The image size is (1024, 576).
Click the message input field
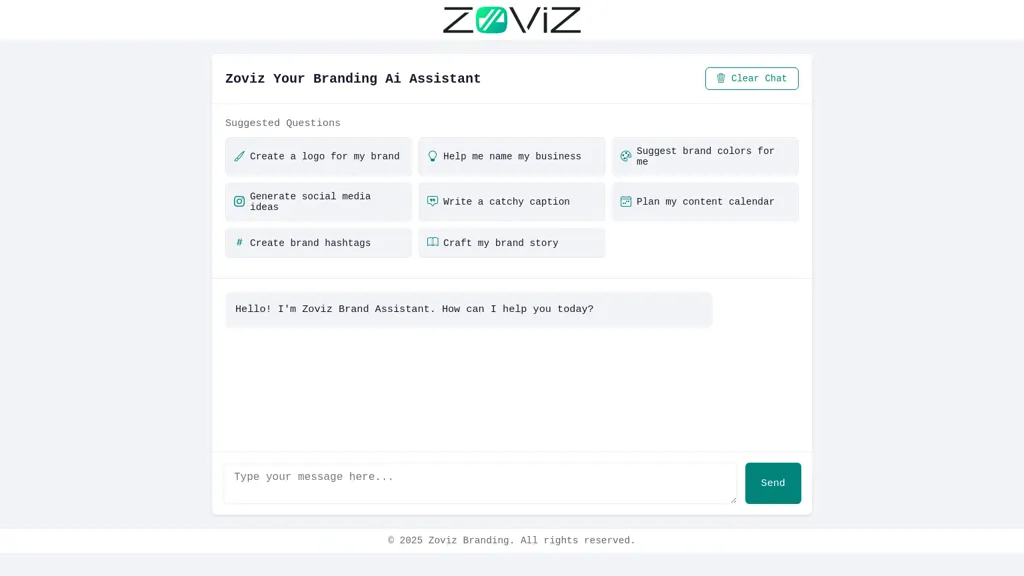480,482
